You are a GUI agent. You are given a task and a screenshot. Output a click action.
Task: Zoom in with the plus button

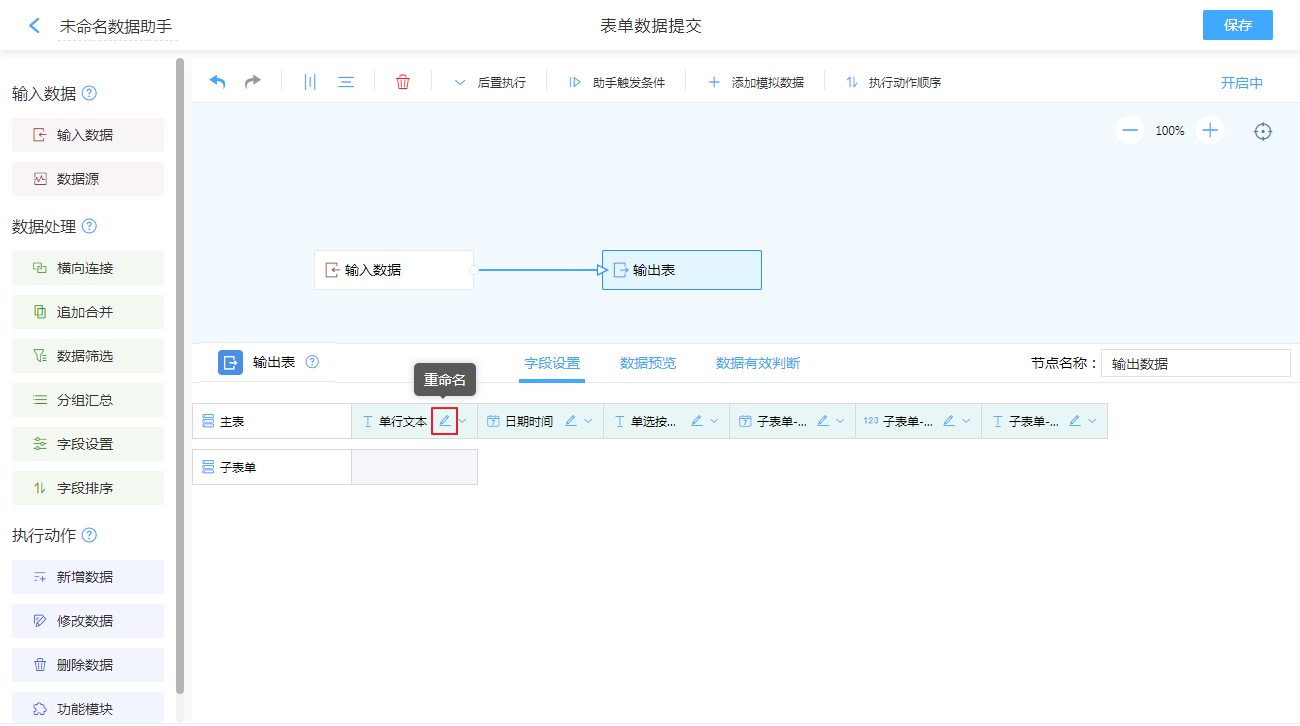click(x=1210, y=130)
